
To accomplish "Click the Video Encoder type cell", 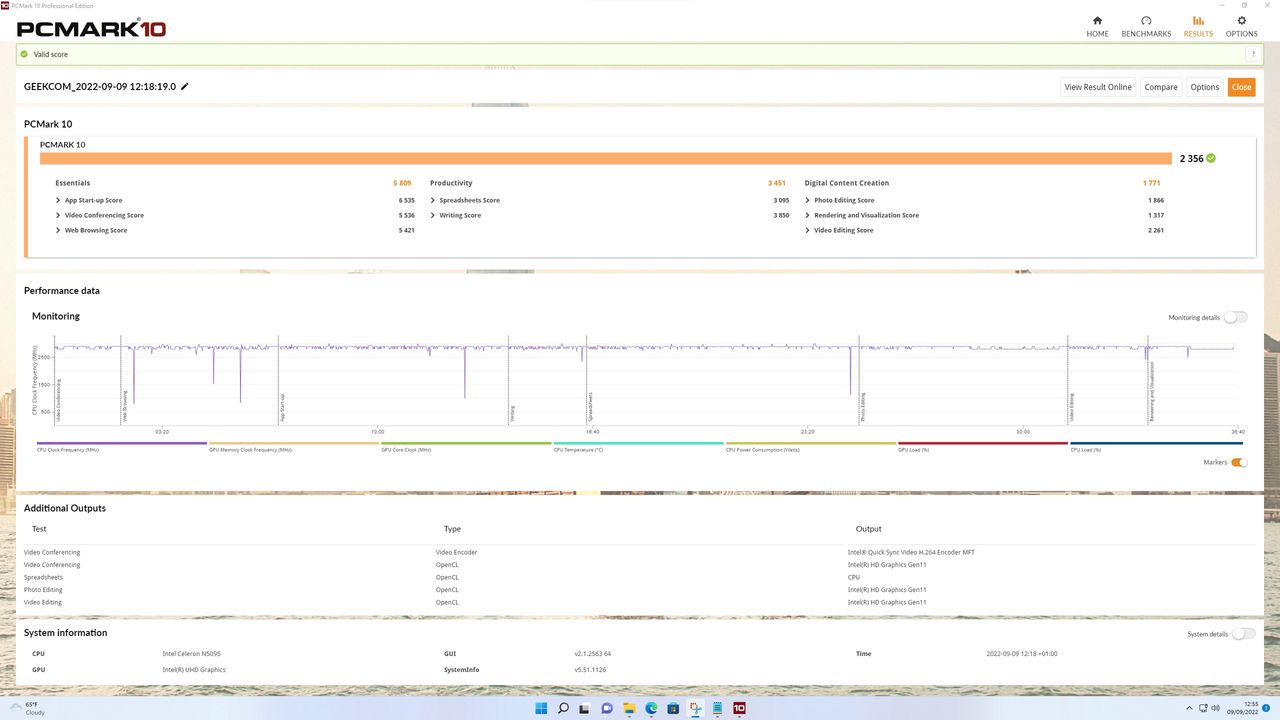I will 456,552.
